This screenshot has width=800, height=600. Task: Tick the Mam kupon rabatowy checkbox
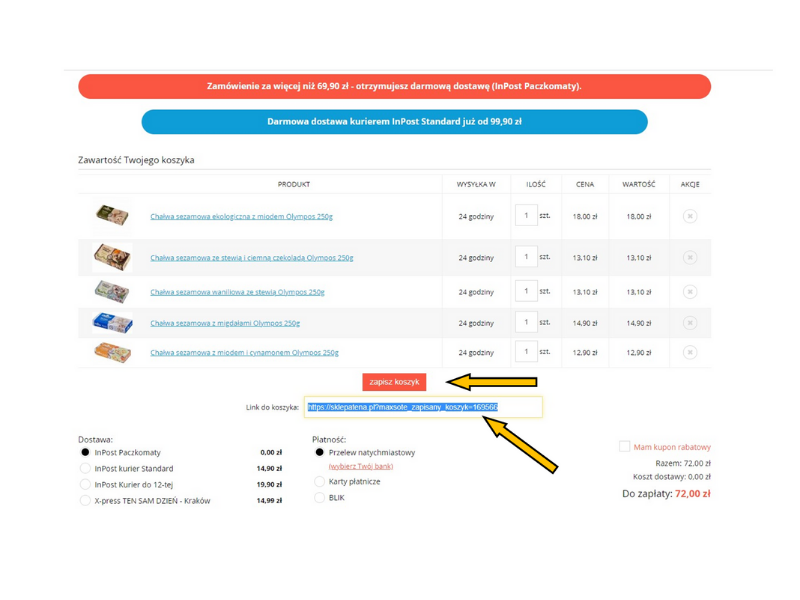click(x=624, y=446)
